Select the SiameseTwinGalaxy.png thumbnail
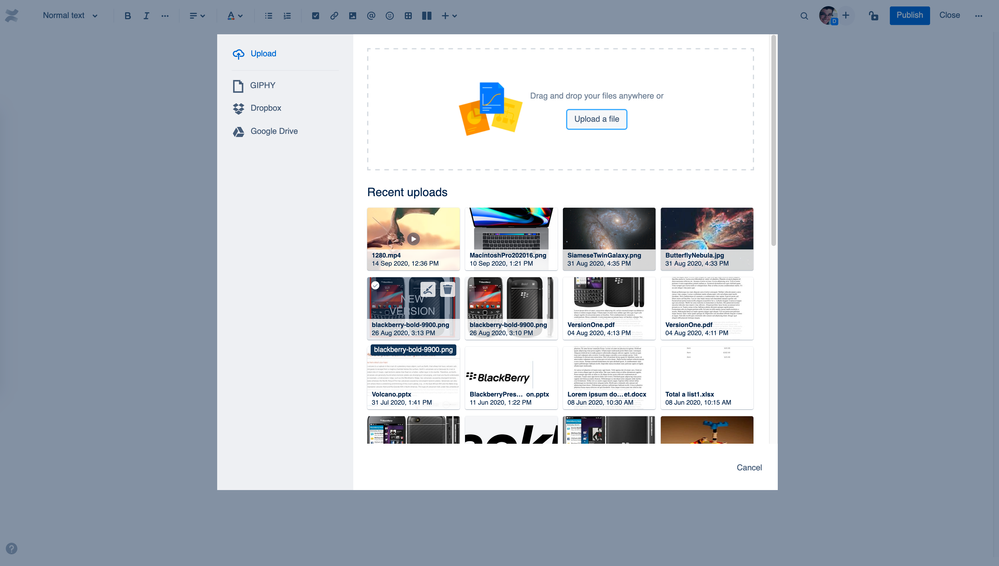 click(x=609, y=238)
